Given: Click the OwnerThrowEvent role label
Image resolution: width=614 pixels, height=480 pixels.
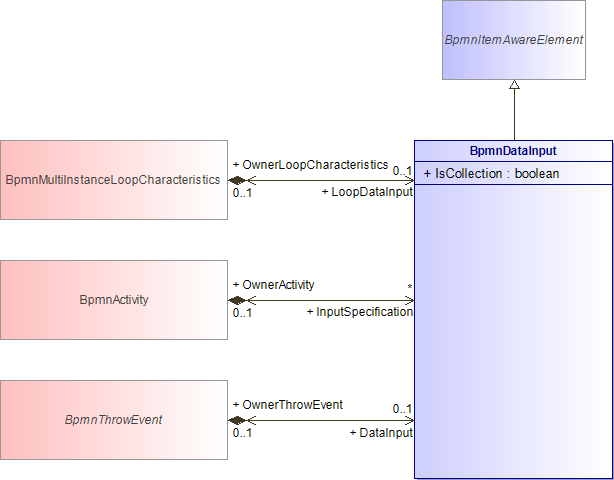Looking at the screenshot, I should tap(288, 404).
